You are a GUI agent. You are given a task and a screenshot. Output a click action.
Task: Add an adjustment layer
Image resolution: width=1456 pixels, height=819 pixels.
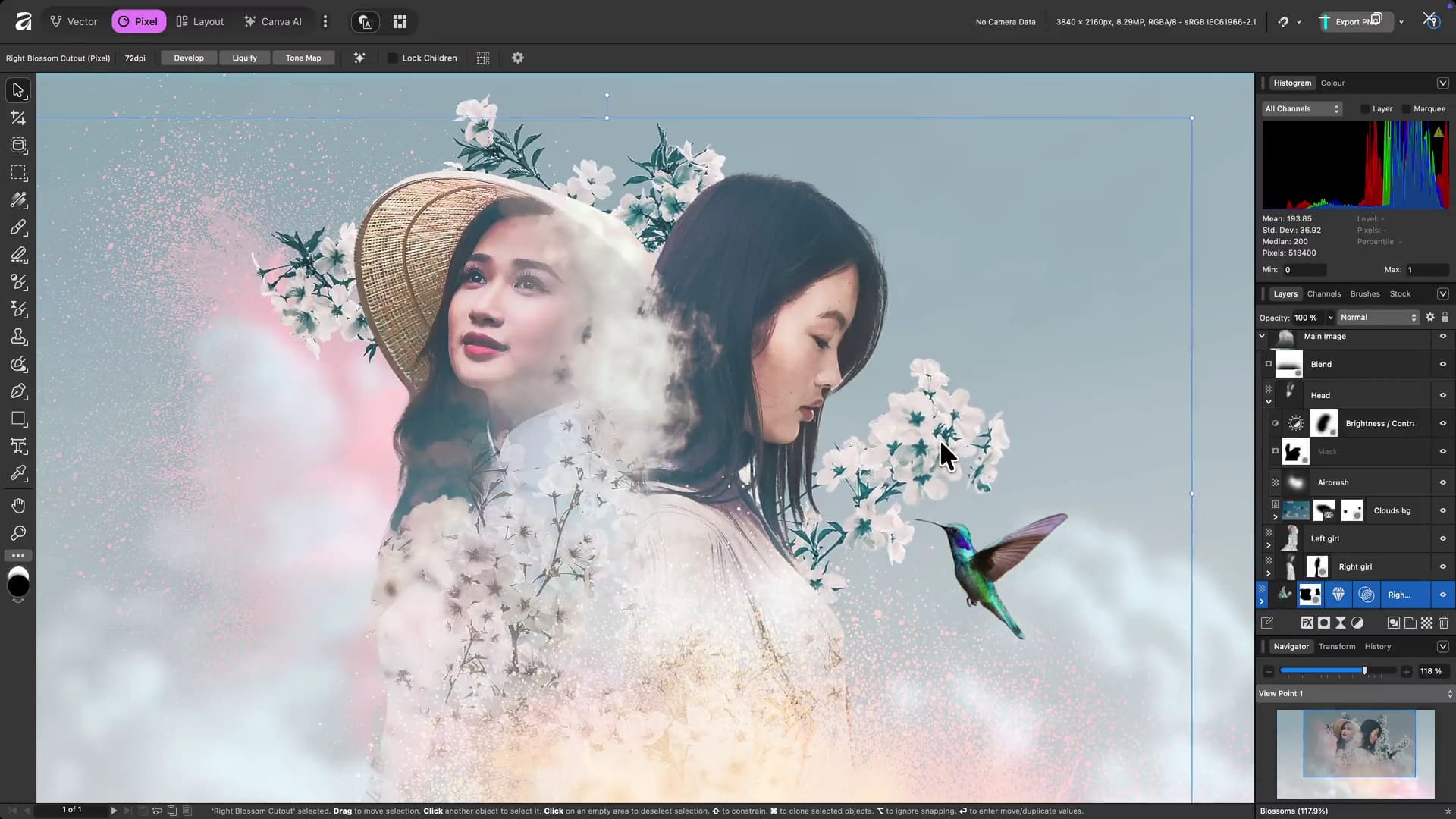1340,622
